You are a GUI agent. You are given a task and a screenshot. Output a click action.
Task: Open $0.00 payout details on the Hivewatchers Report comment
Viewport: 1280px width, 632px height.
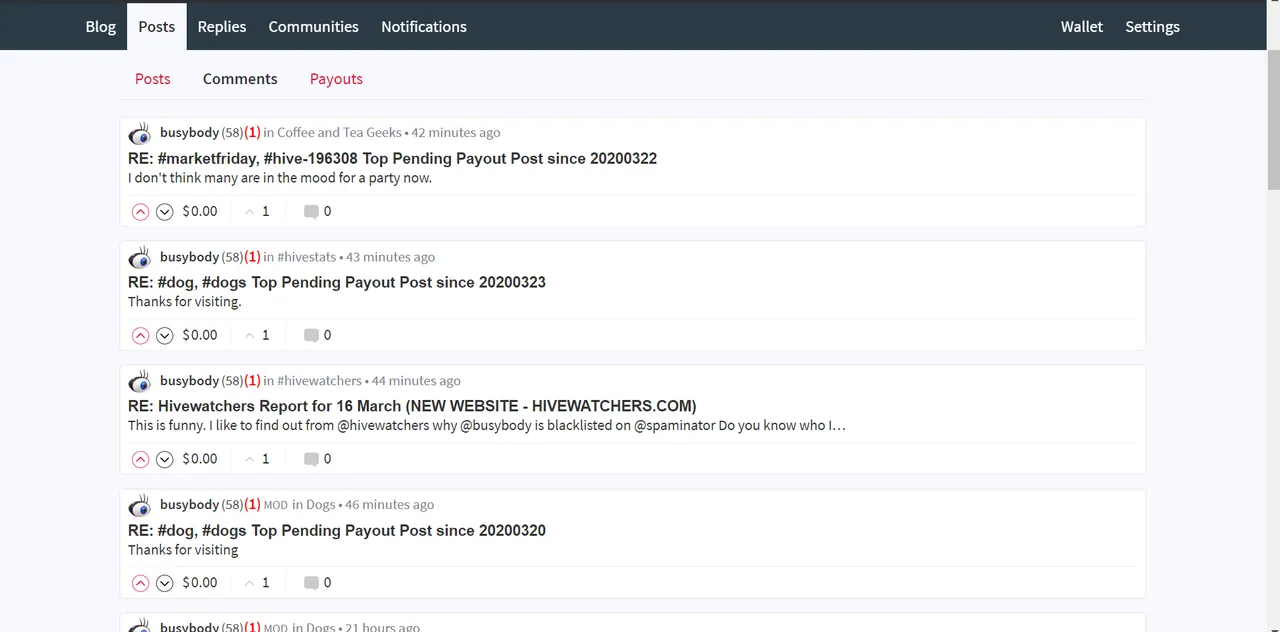pyautogui.click(x=200, y=459)
